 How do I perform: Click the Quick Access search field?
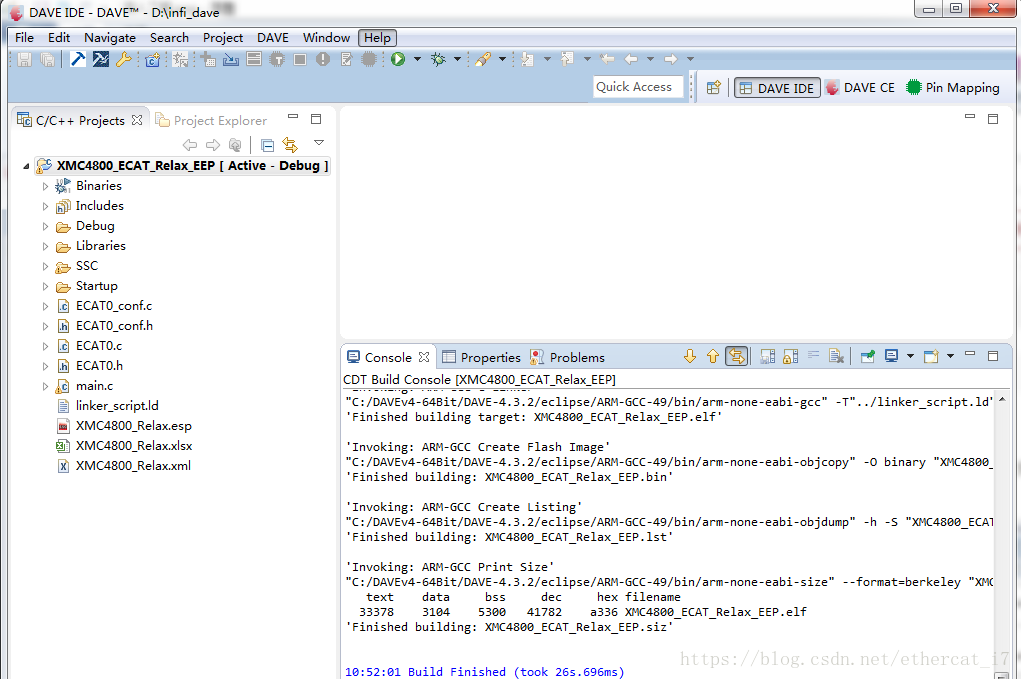(x=637, y=87)
